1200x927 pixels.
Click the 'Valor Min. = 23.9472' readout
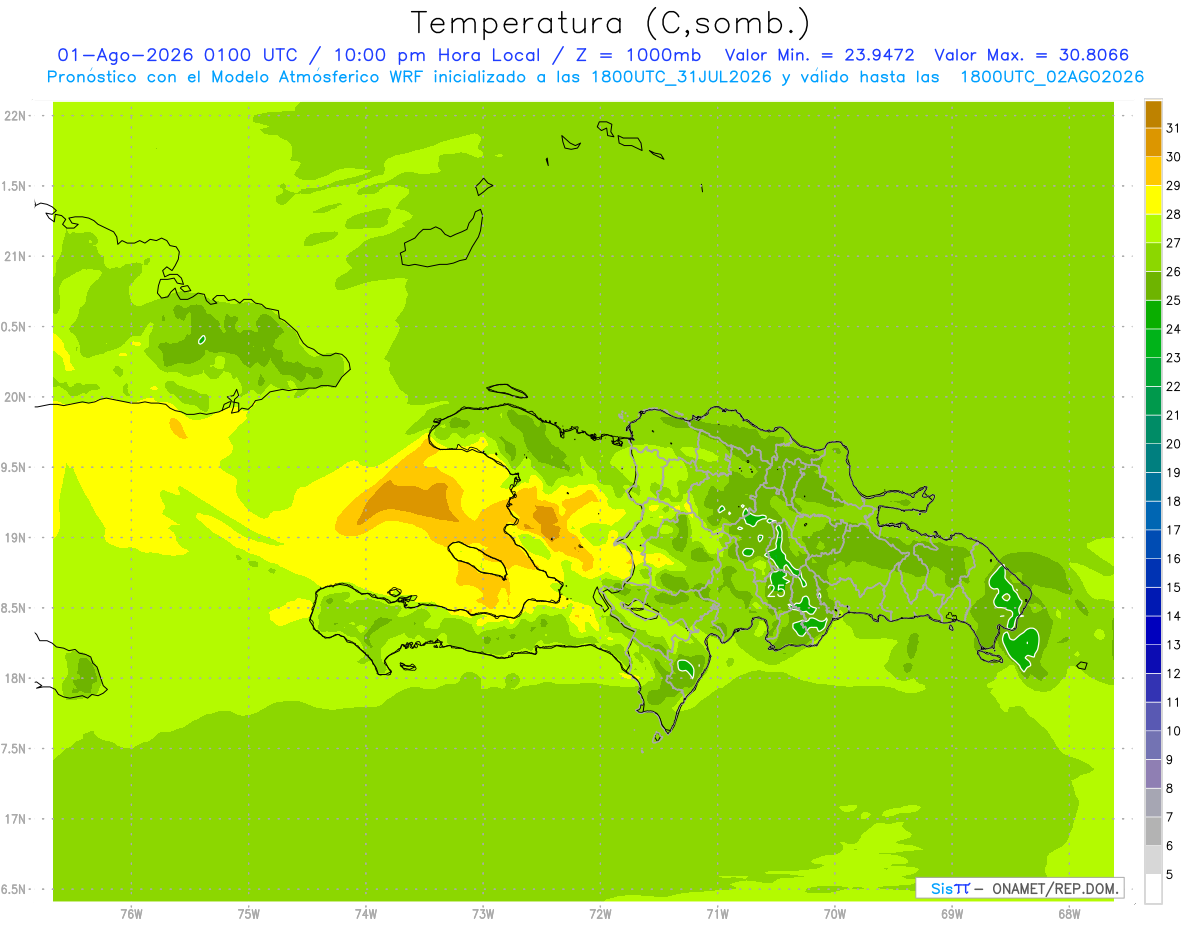(819, 55)
